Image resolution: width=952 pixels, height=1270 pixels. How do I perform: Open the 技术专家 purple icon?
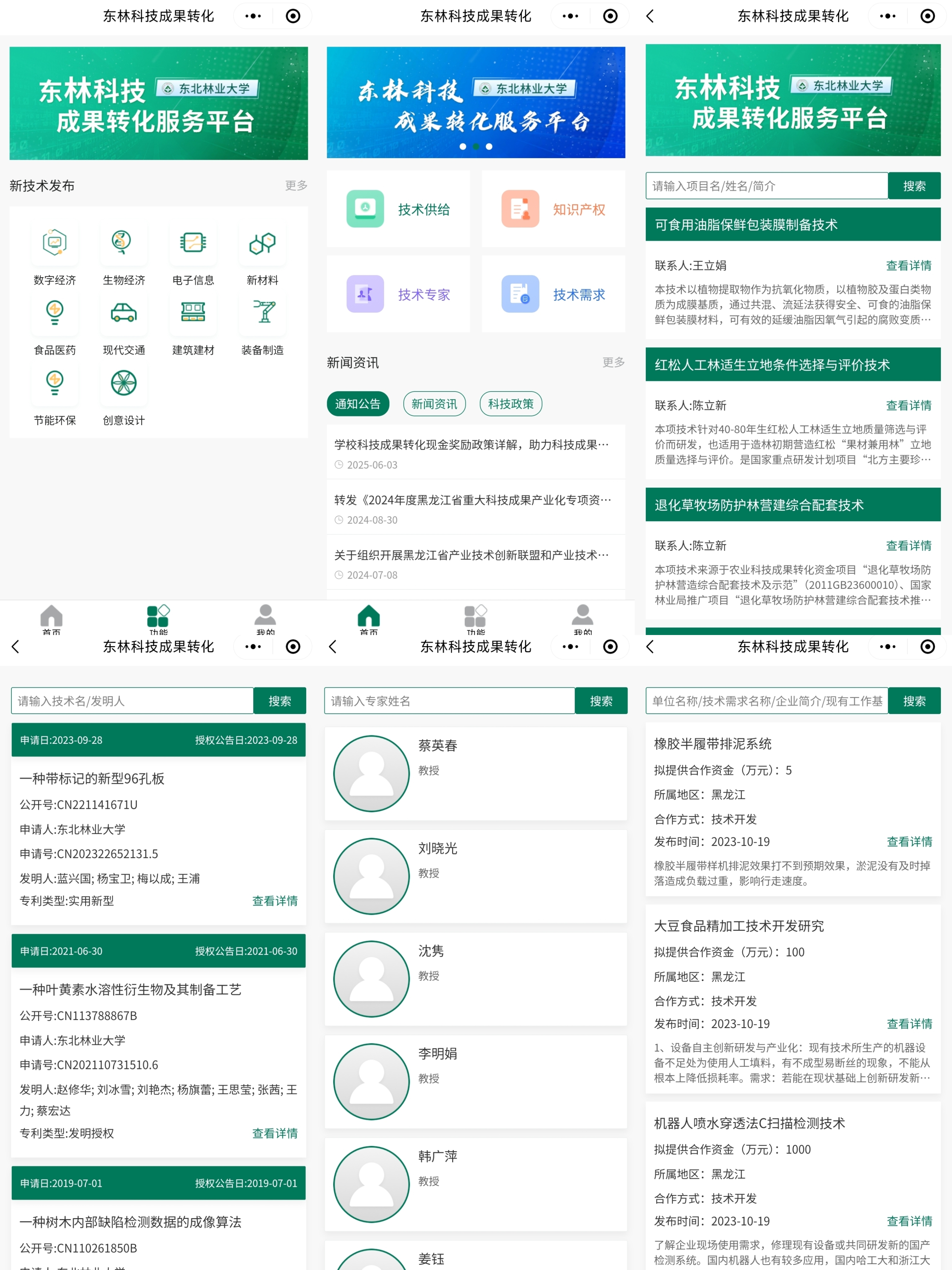click(365, 294)
